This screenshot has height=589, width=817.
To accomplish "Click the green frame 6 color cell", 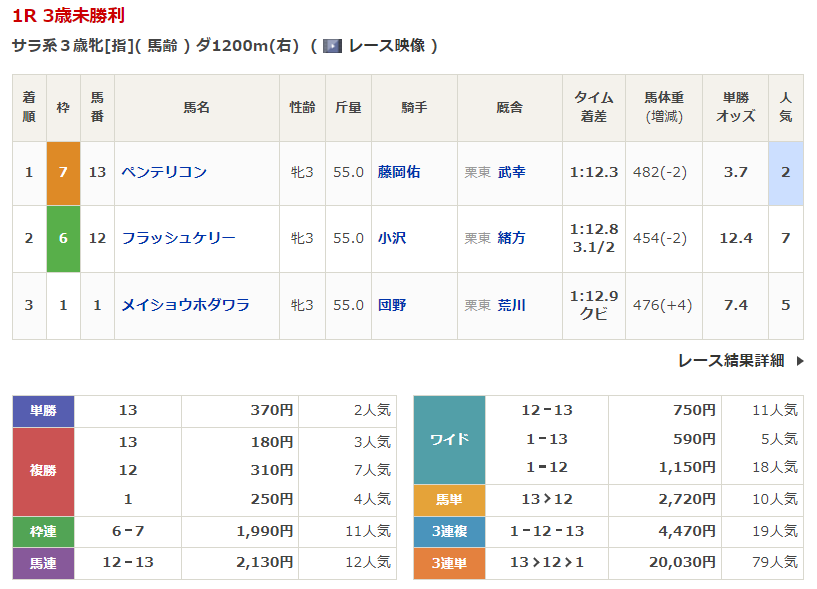I will tap(63, 238).
